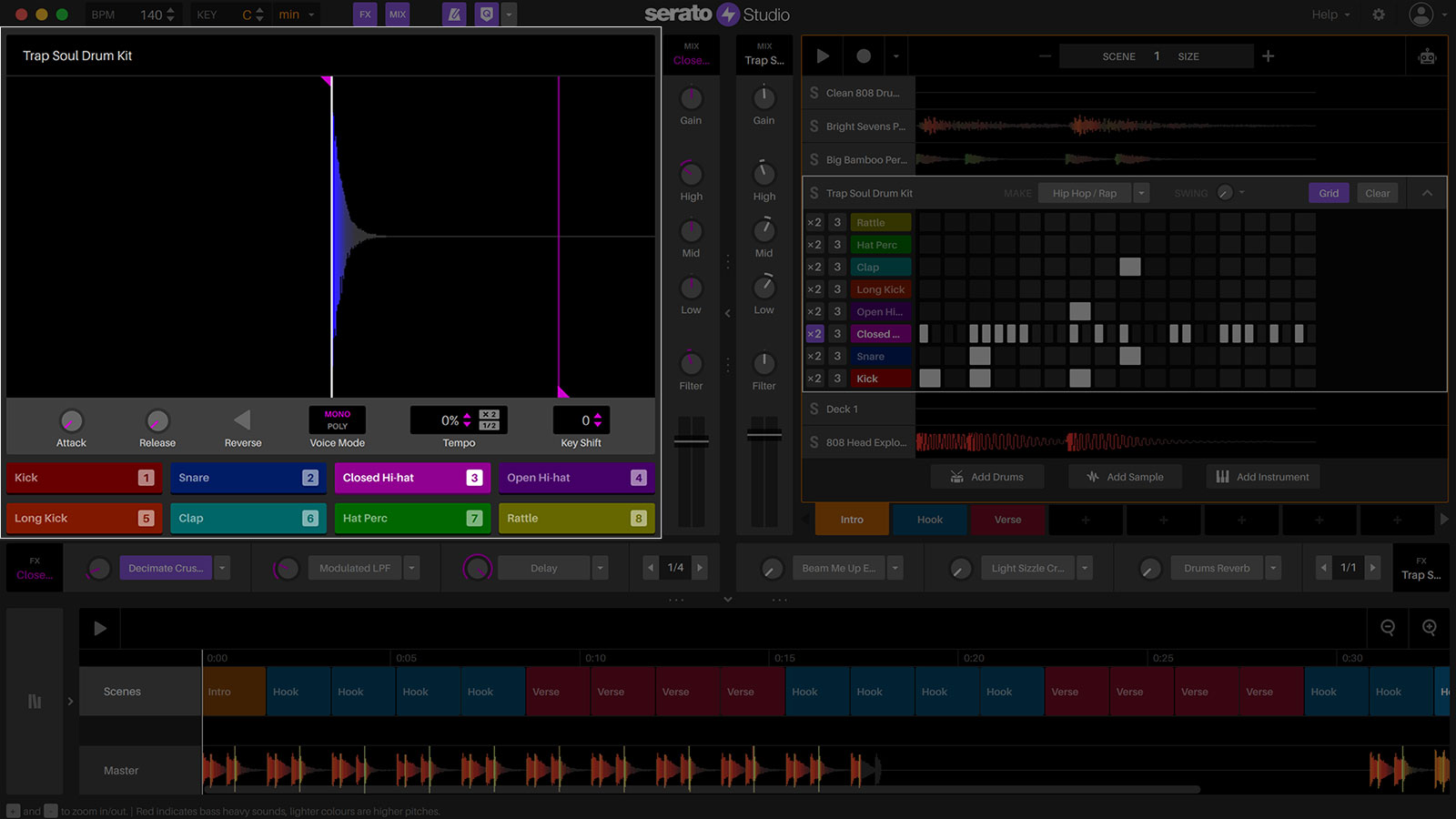1456x819 pixels.
Task: Open the key scale 'min' dropdown
Action: (x=297, y=15)
